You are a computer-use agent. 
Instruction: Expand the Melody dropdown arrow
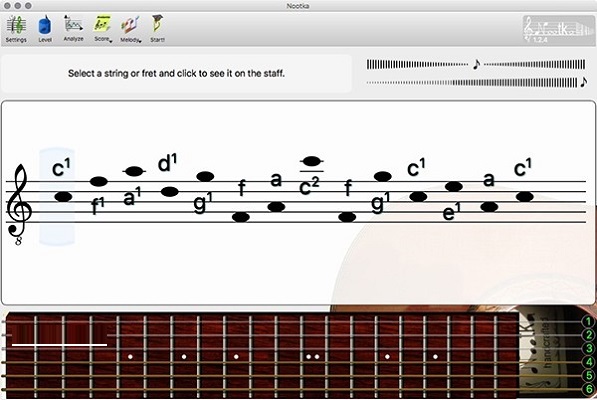pos(140,41)
